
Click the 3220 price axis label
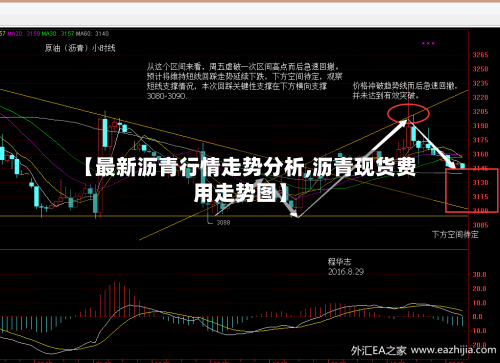pos(480,97)
